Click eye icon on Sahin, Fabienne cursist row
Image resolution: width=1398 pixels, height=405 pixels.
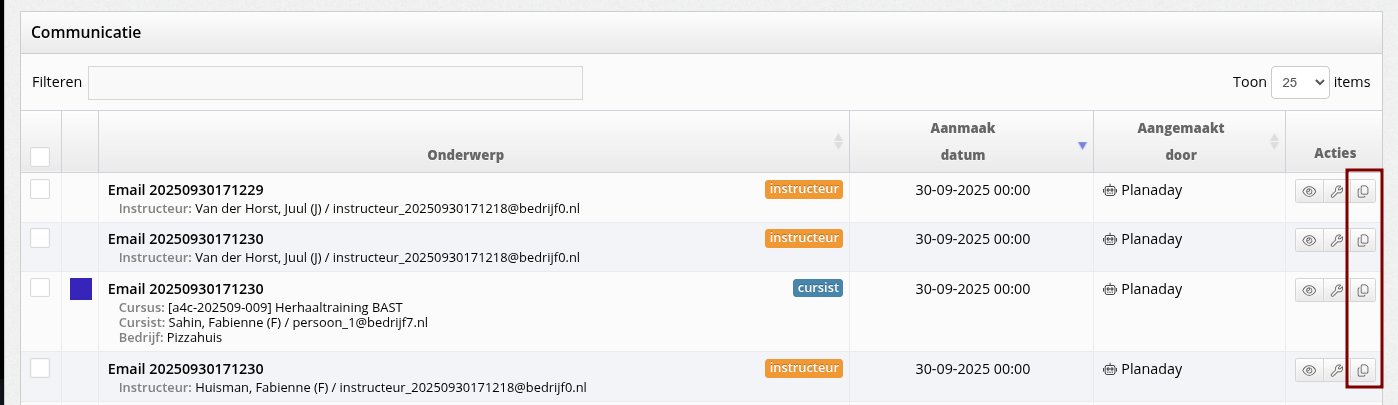pos(1309,291)
